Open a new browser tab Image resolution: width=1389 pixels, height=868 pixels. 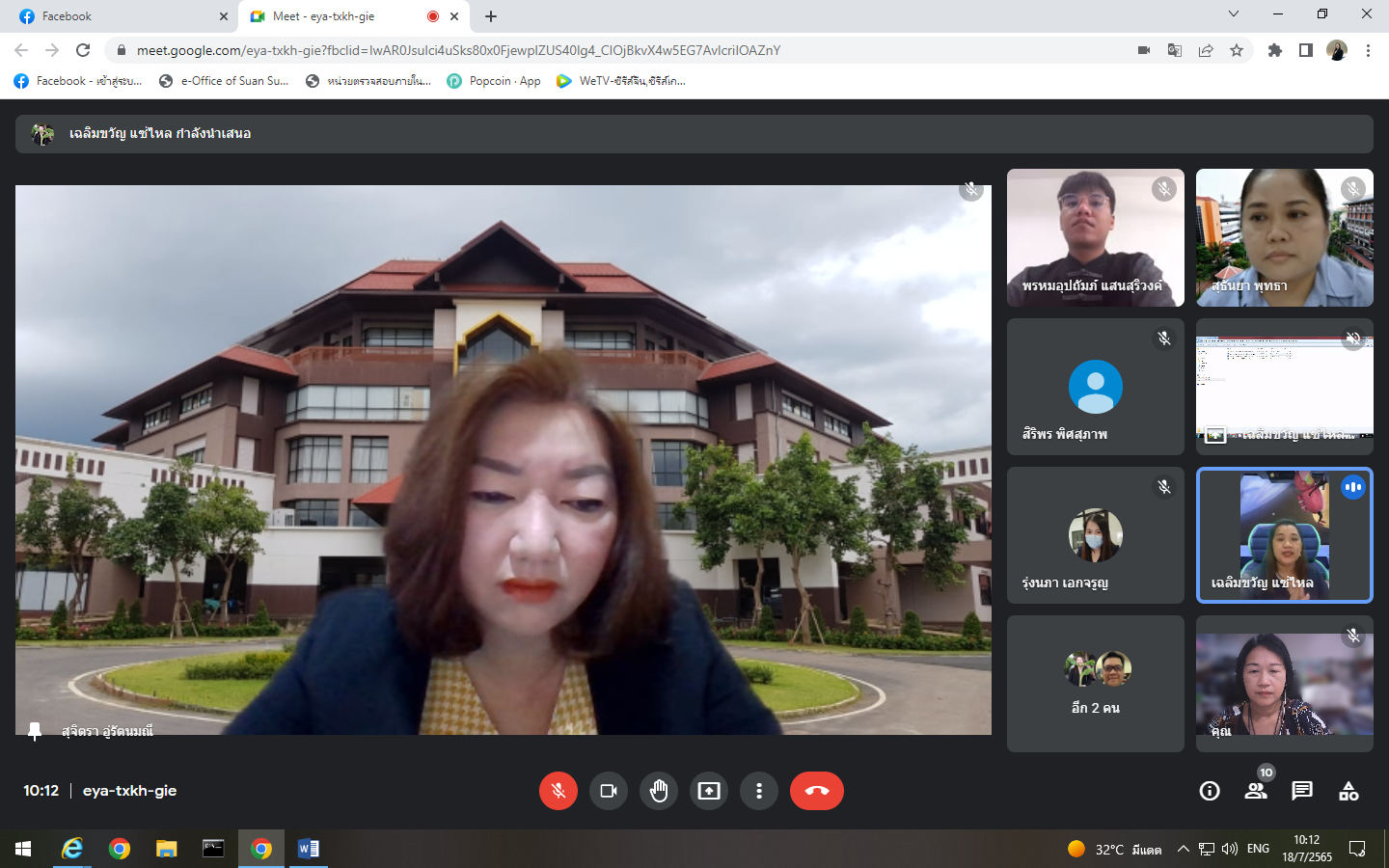(x=491, y=16)
